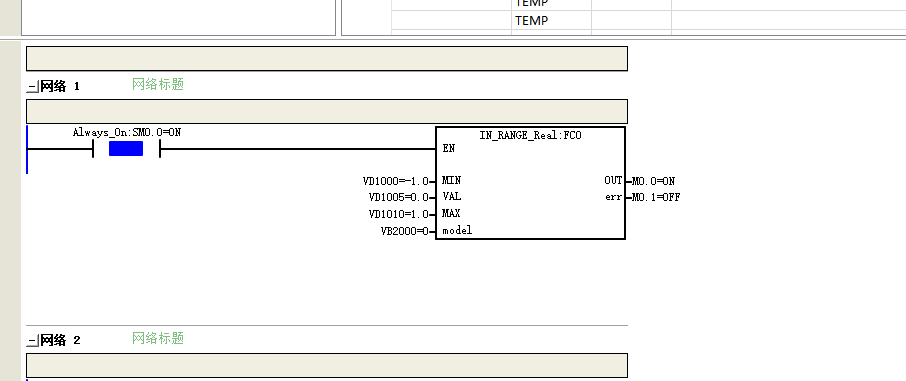Click the EN pin of the function block

click(x=448, y=149)
